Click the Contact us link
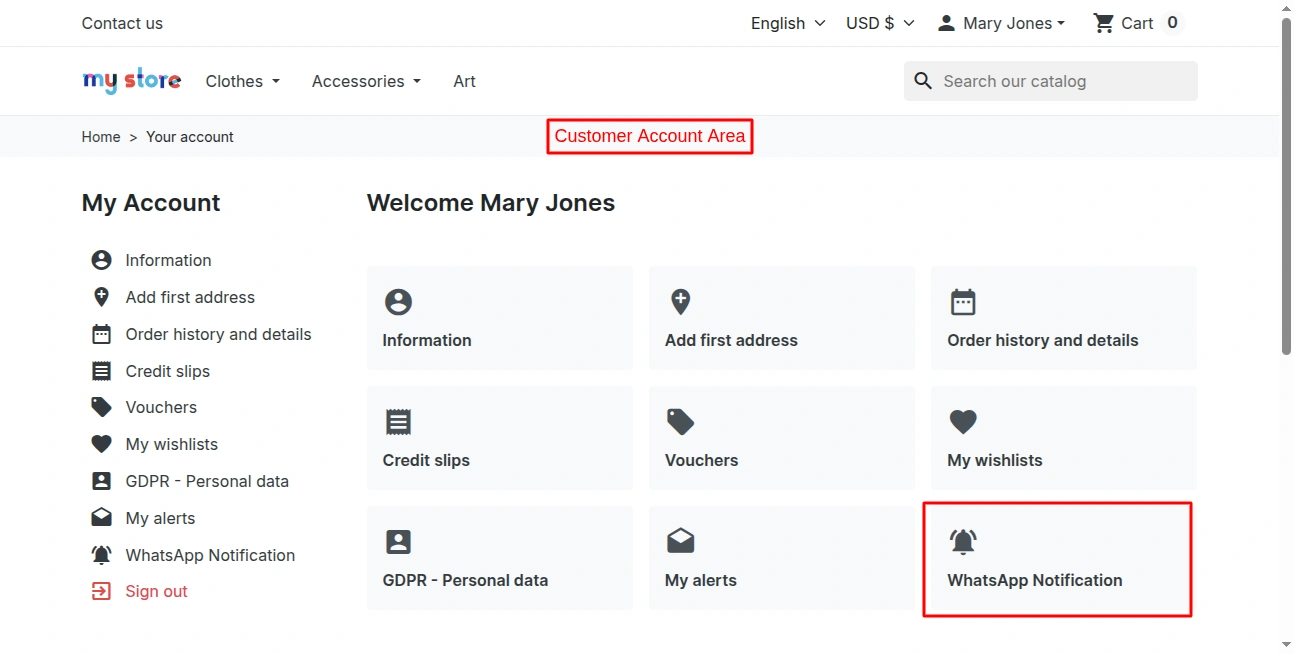This screenshot has height=654, width=1294. pos(121,22)
